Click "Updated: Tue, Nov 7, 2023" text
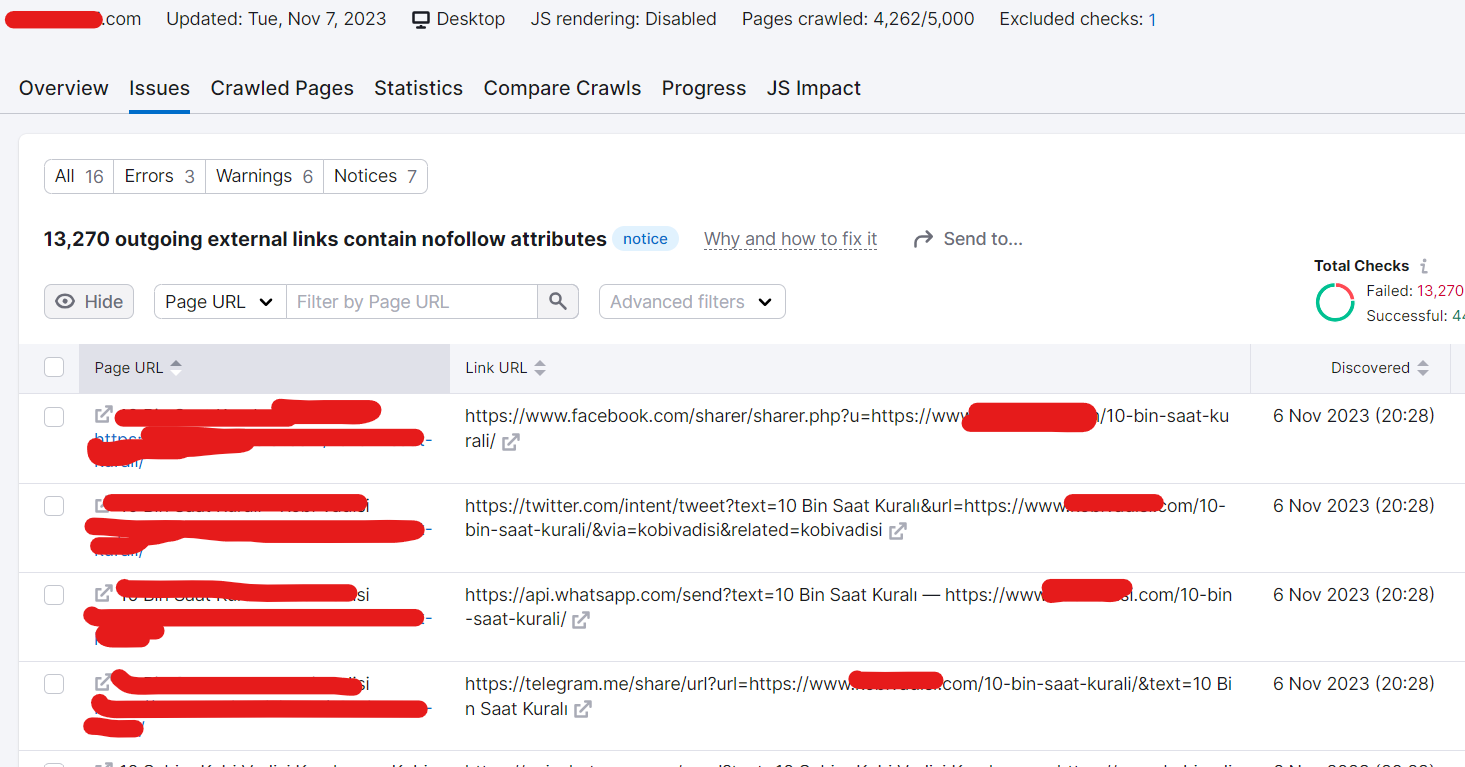The image size is (1465, 767). coord(276,19)
